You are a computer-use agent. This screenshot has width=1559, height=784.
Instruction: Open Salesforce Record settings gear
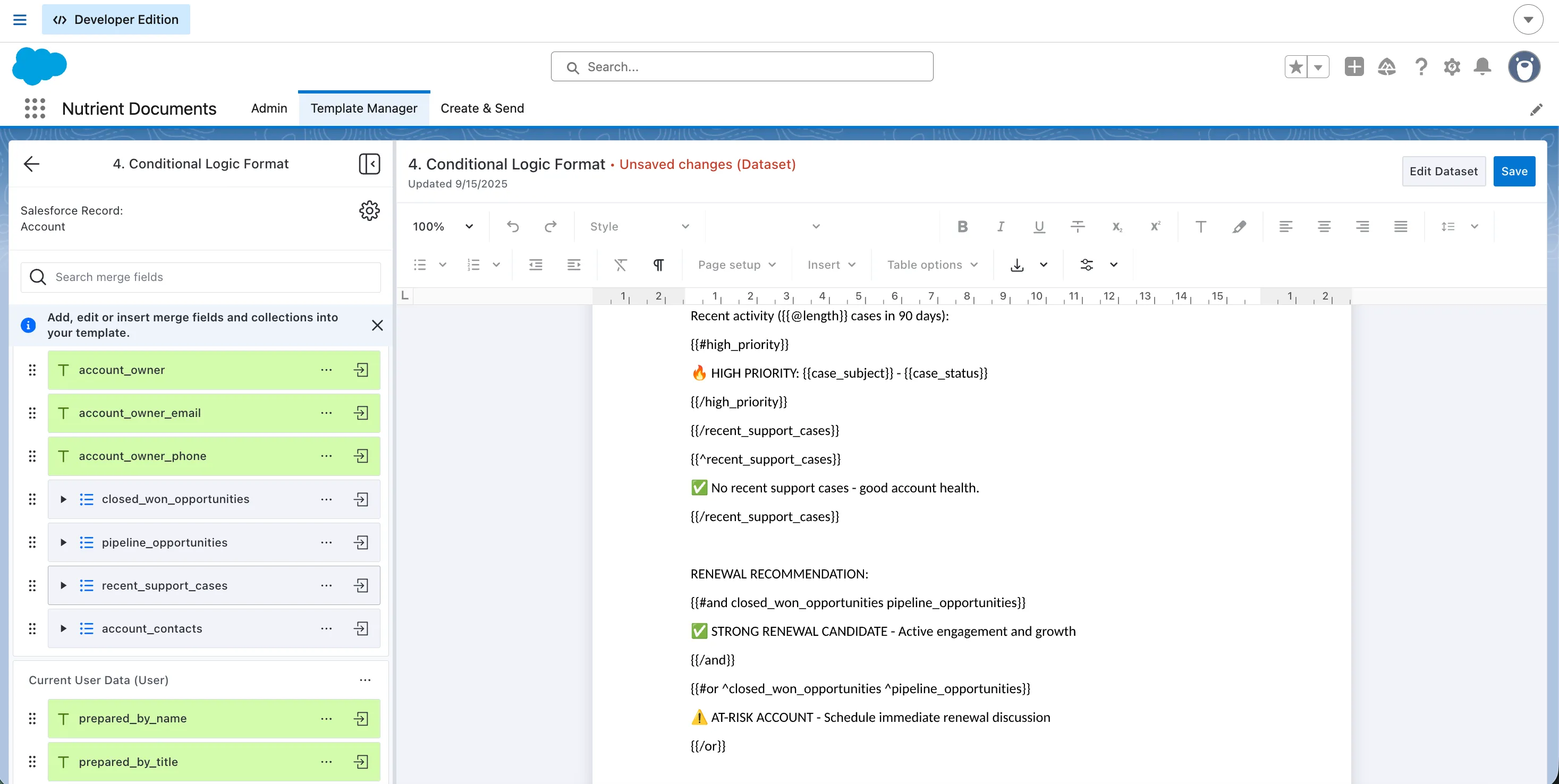(x=369, y=210)
